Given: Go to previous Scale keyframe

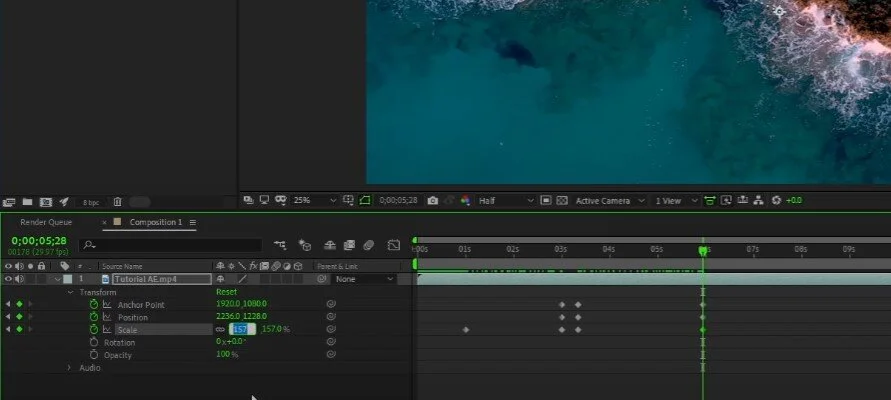Looking at the screenshot, I should click(x=8, y=330).
